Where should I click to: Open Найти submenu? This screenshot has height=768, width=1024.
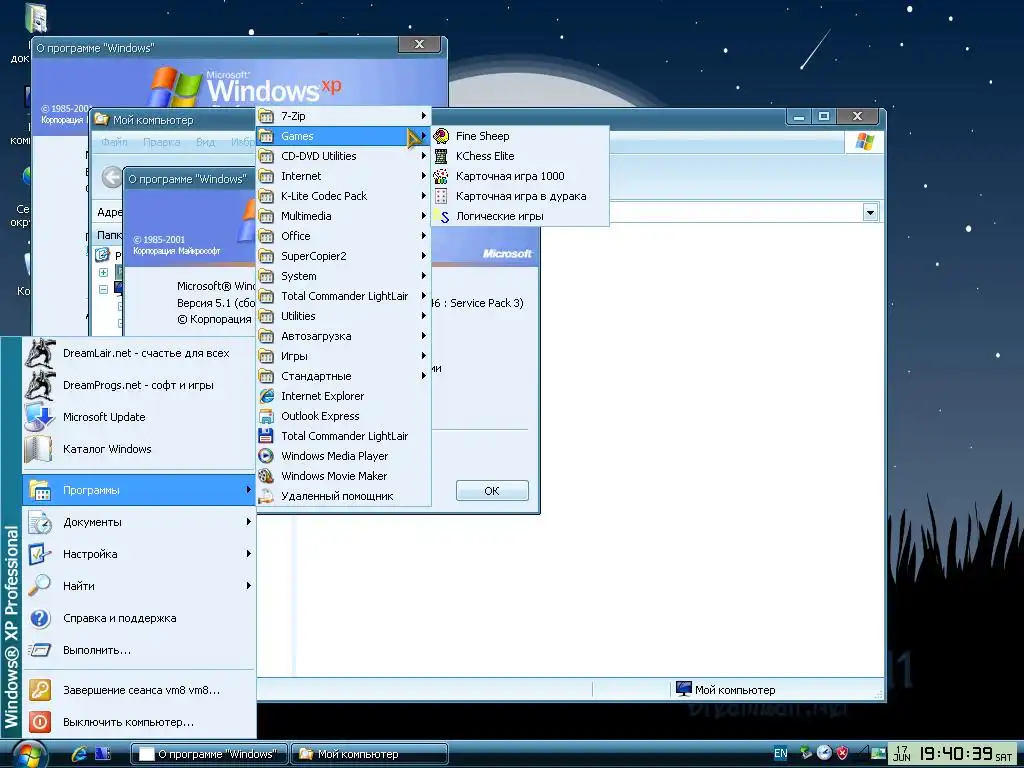coord(138,586)
